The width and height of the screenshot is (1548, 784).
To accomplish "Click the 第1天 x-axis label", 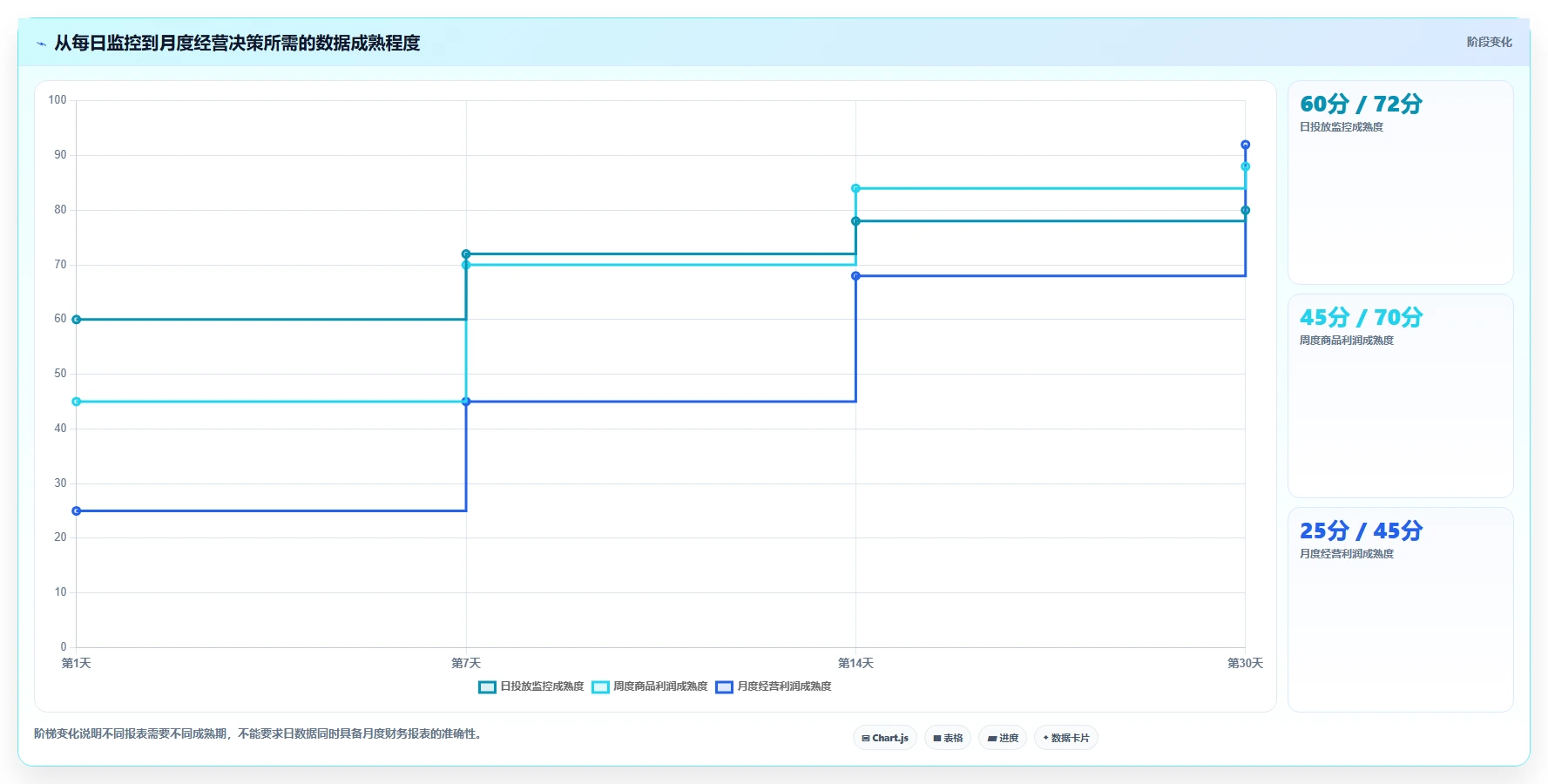I will 77,664.
